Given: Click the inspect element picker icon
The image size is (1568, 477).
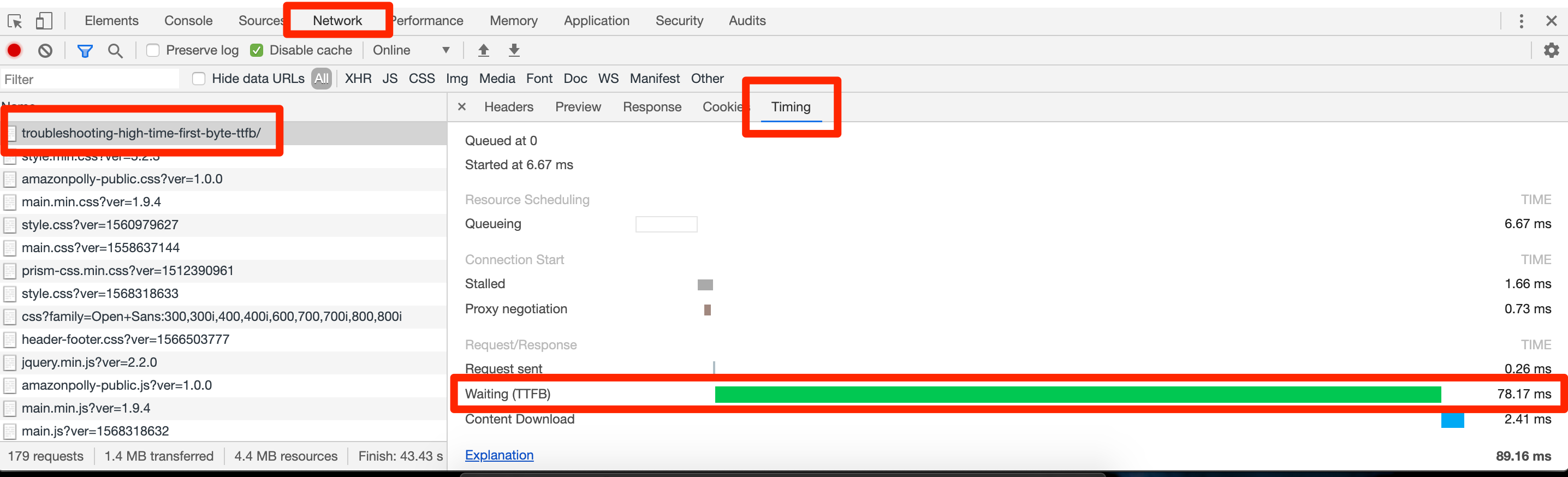Looking at the screenshot, I should (15, 21).
